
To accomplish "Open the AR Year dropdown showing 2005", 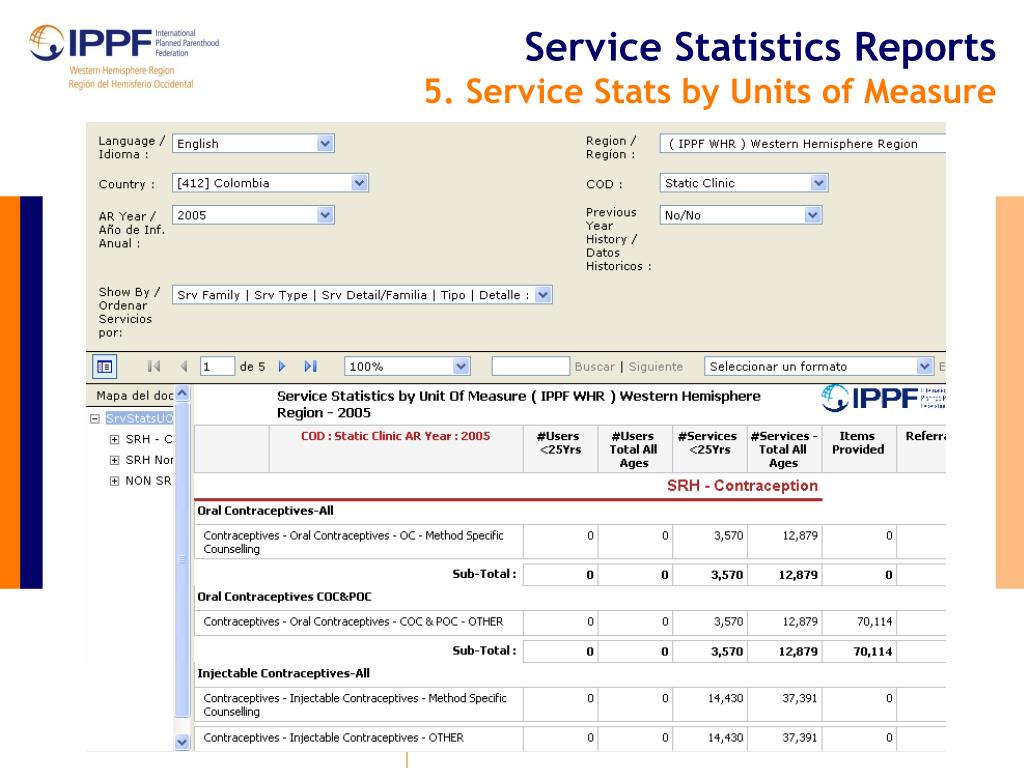I will coord(253,215).
